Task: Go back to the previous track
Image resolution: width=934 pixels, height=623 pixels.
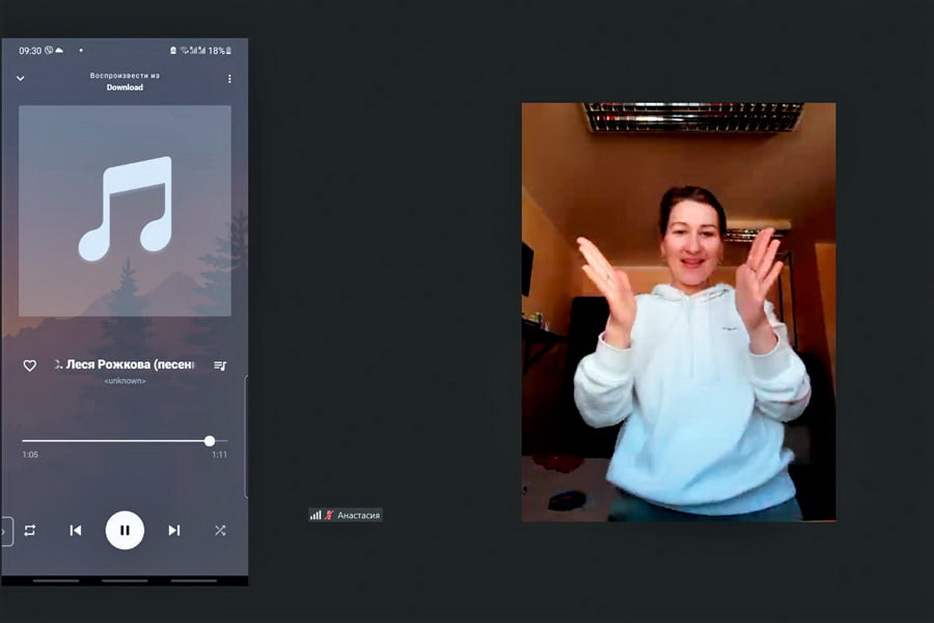Action: 76,530
